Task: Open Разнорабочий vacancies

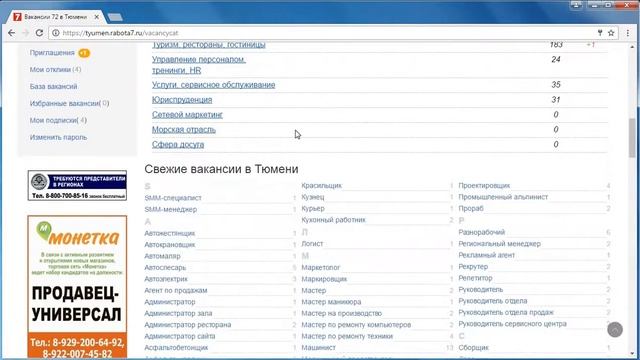Action: pyautogui.click(x=482, y=232)
